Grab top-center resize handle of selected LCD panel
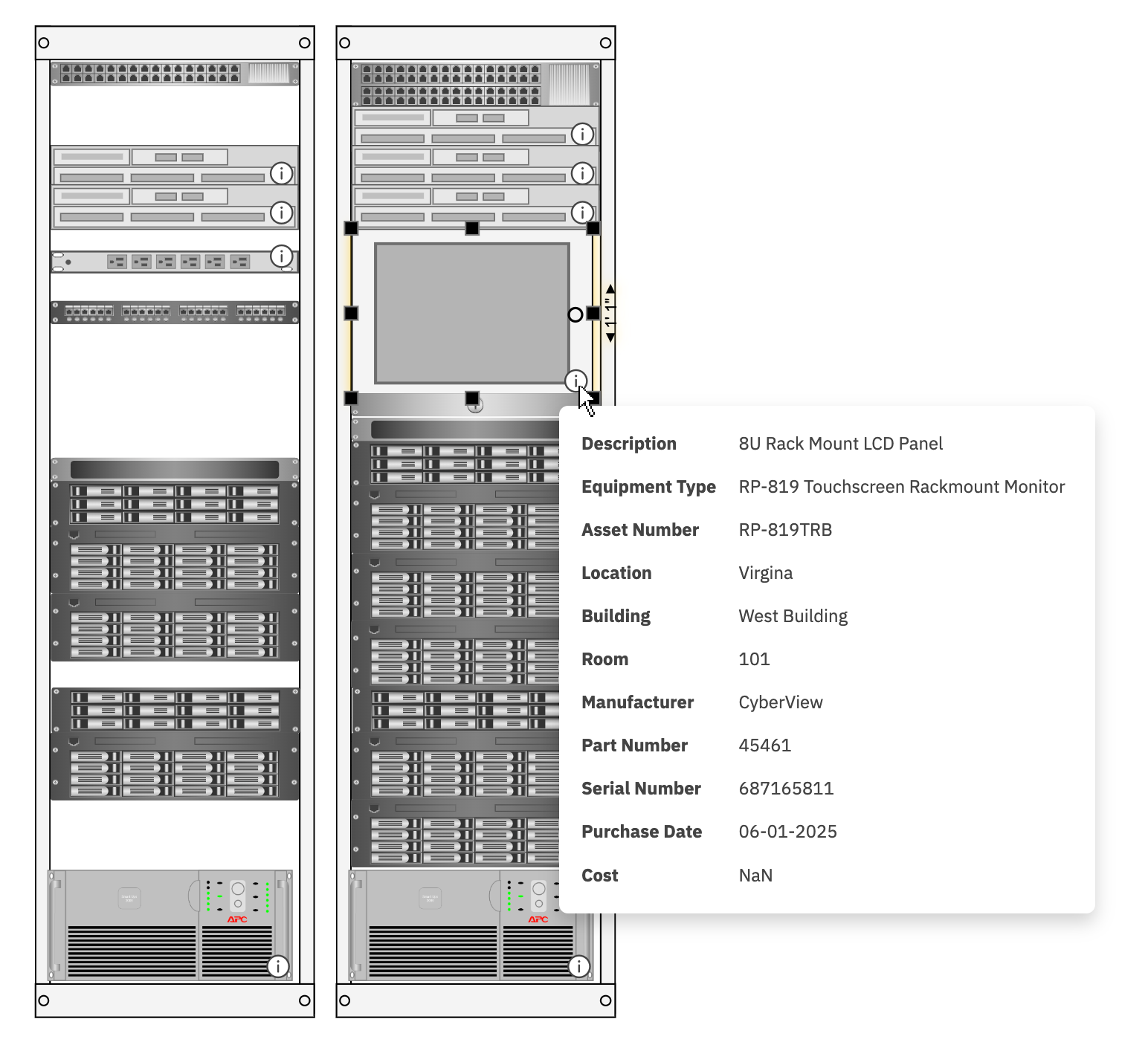 [472, 228]
